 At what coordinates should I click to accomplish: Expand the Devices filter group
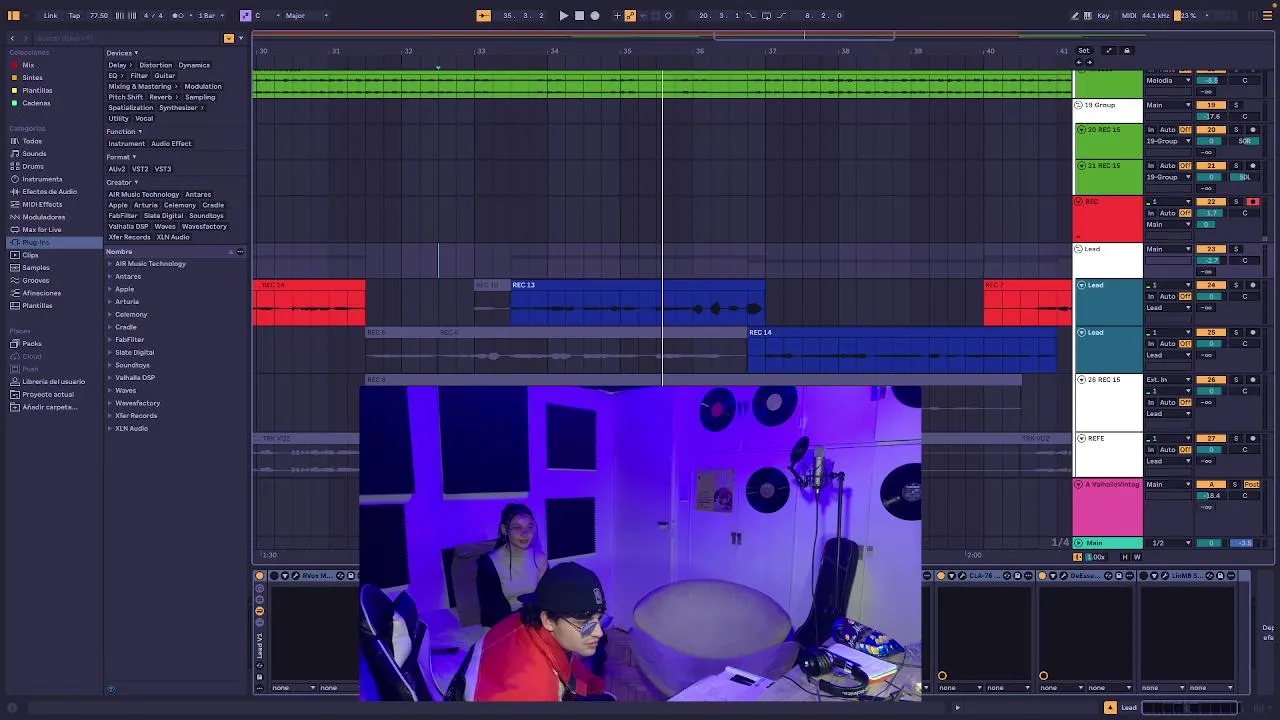tap(122, 53)
